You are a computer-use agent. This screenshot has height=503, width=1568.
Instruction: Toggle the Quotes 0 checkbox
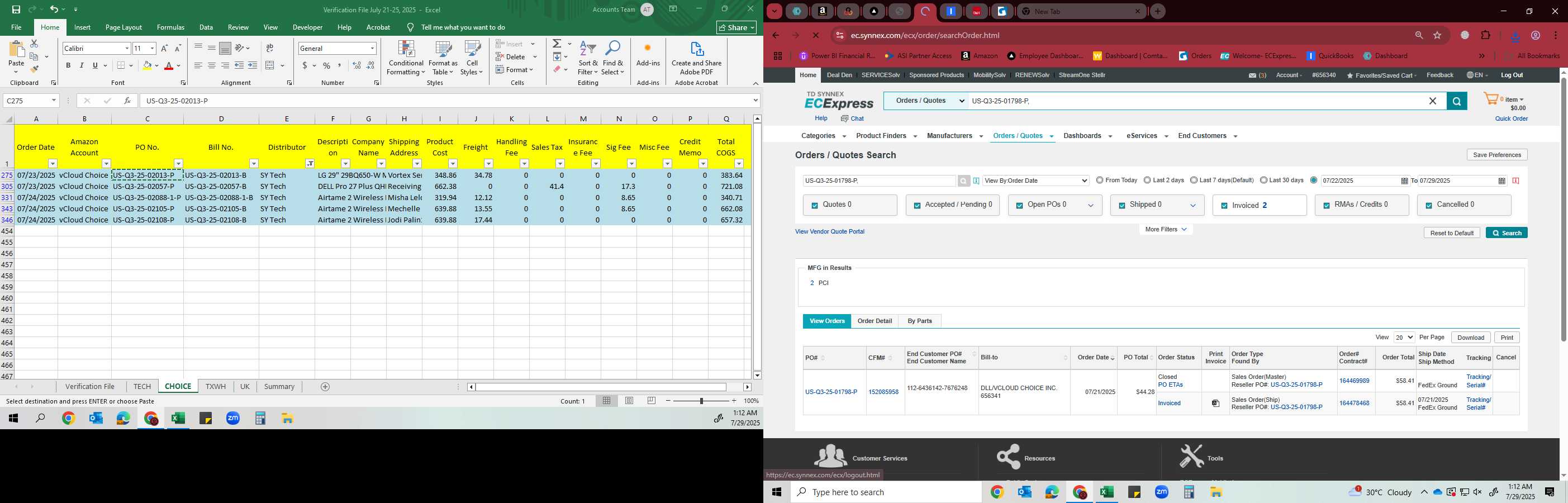(814, 206)
